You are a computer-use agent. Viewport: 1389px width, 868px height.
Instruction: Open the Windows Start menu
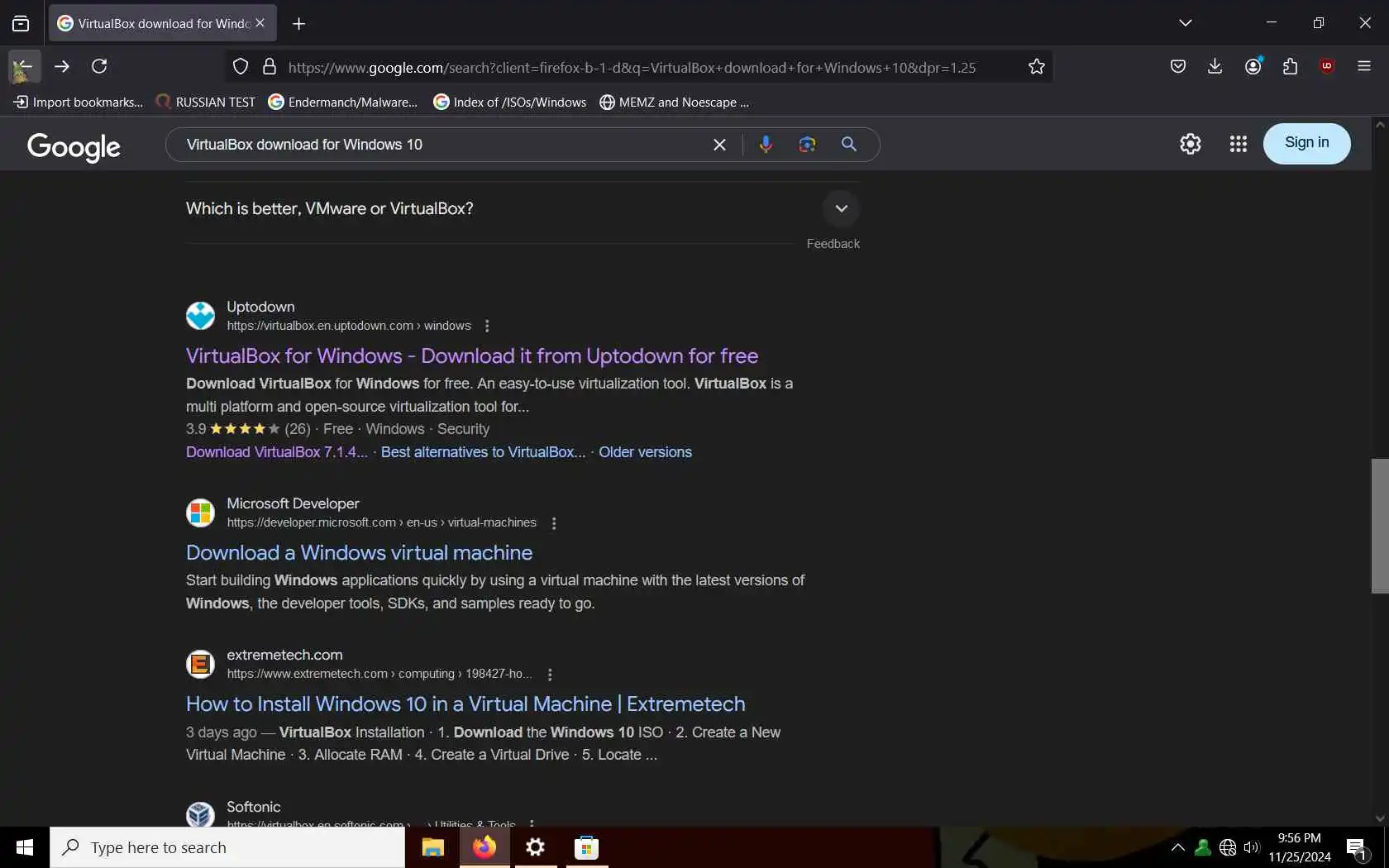(x=25, y=847)
